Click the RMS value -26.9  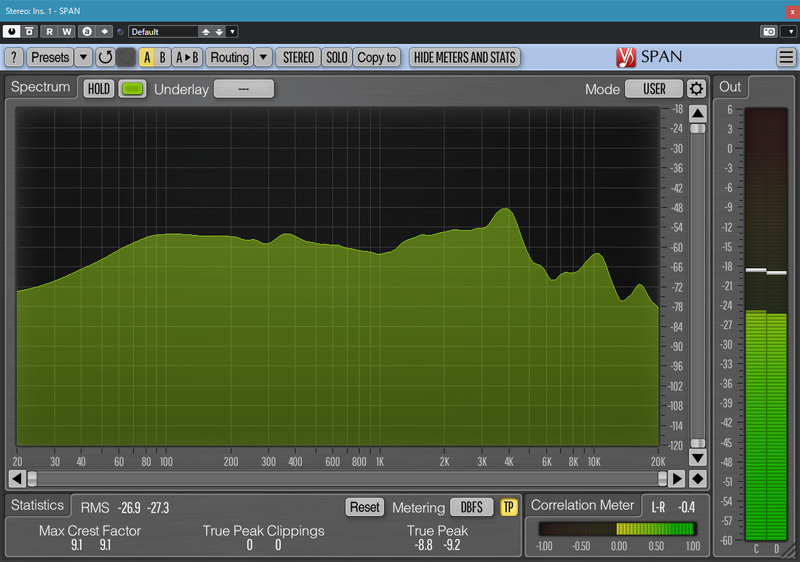(129, 508)
